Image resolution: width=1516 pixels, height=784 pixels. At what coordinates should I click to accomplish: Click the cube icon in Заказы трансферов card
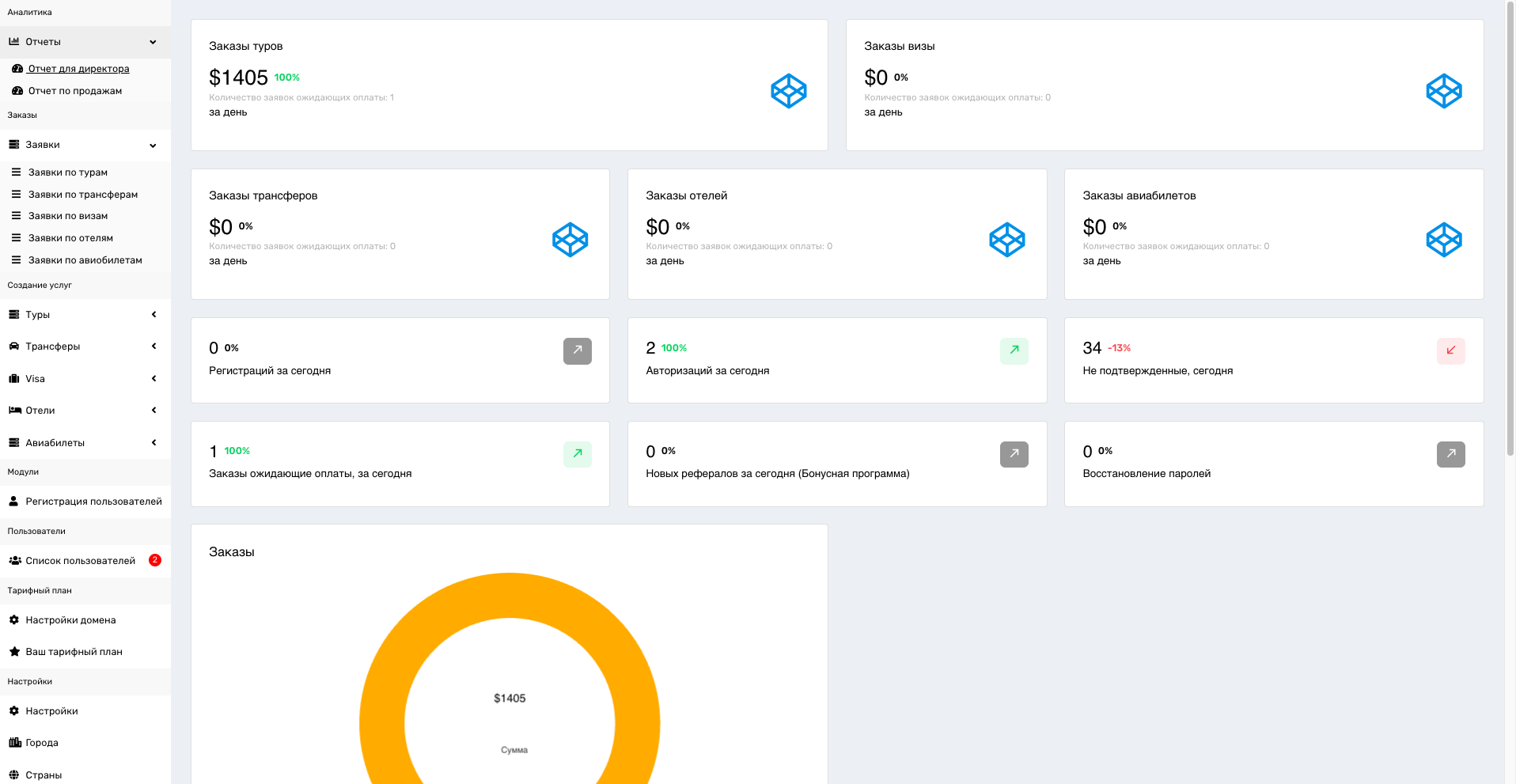tap(570, 240)
